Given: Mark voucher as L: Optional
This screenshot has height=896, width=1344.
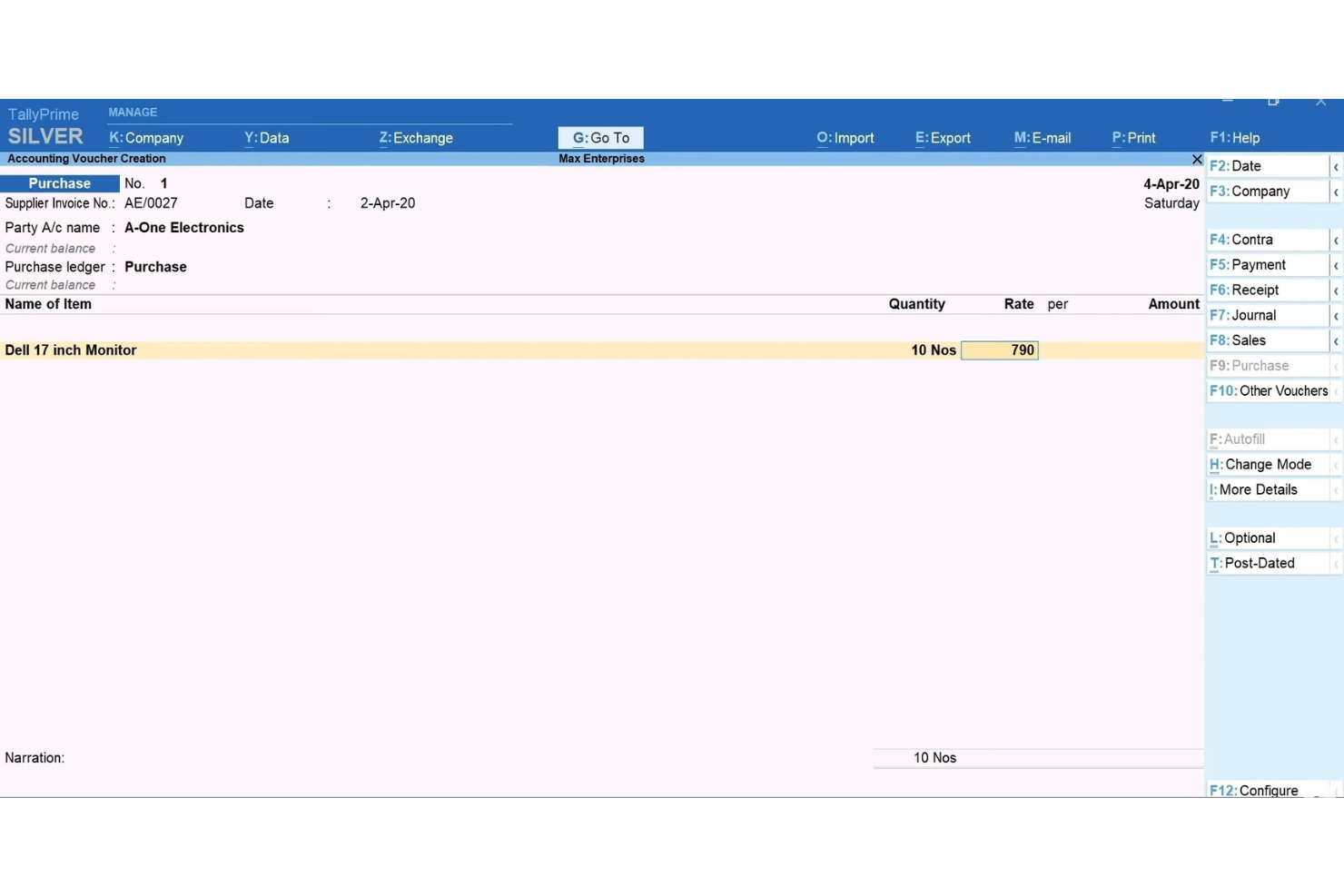Looking at the screenshot, I should pyautogui.click(x=1267, y=538).
